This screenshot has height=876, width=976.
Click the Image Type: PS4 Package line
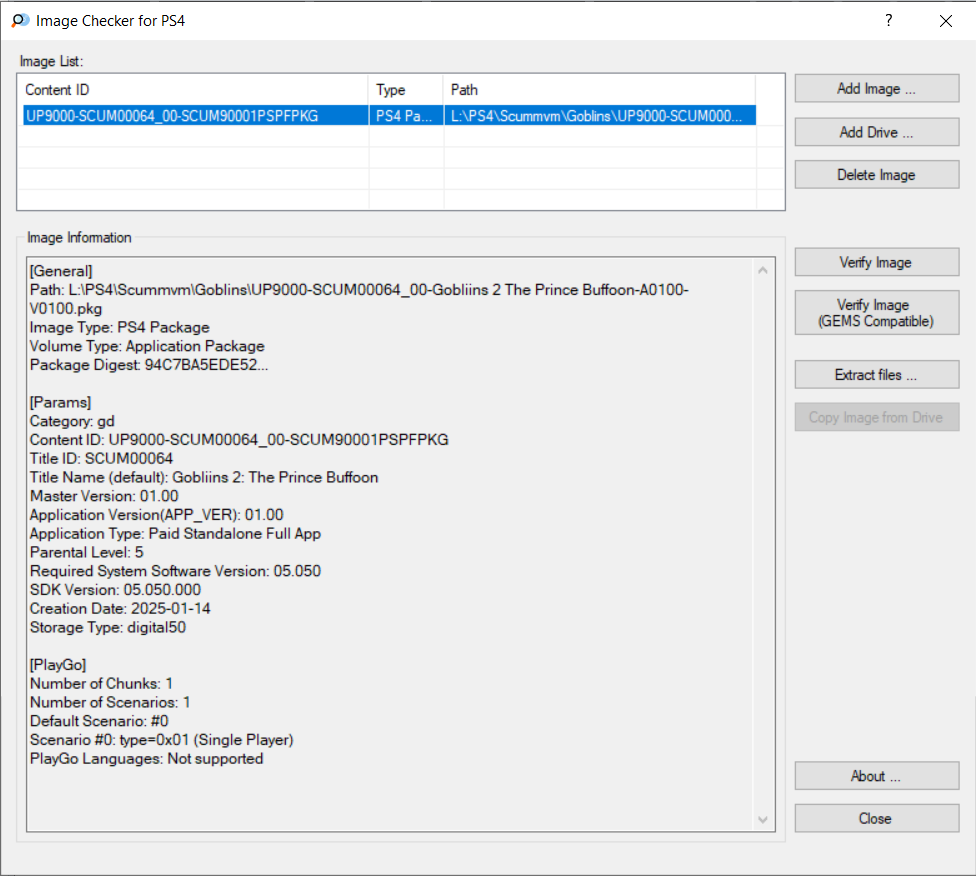pos(120,327)
